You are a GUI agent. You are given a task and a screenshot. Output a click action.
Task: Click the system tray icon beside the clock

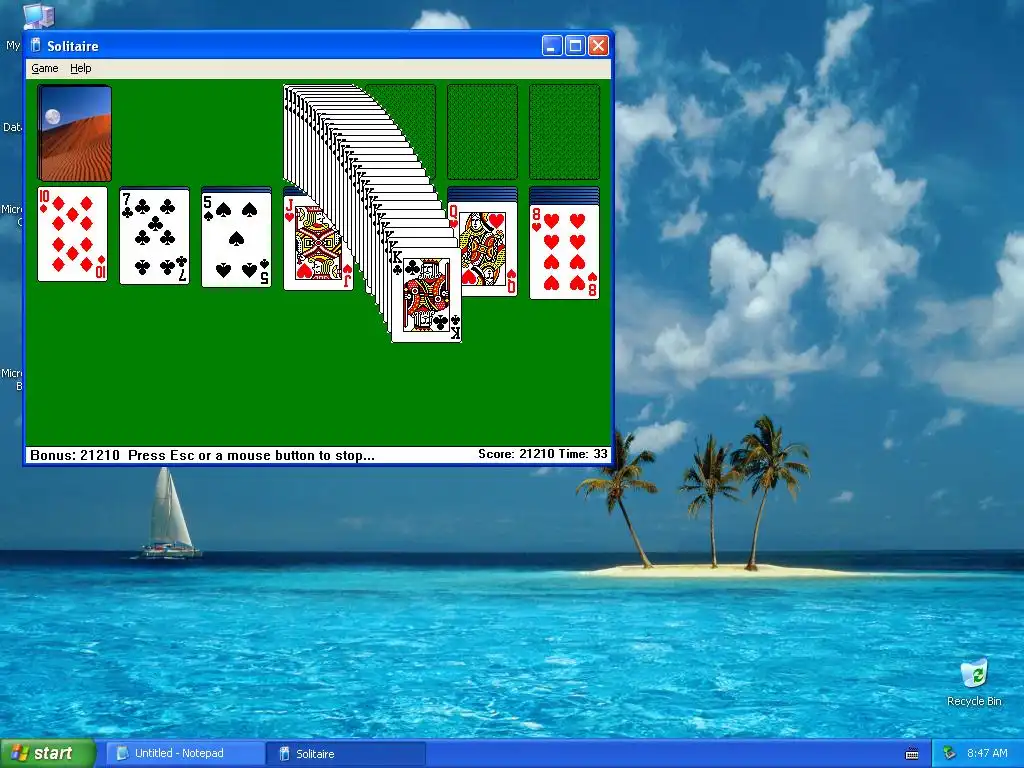click(950, 753)
